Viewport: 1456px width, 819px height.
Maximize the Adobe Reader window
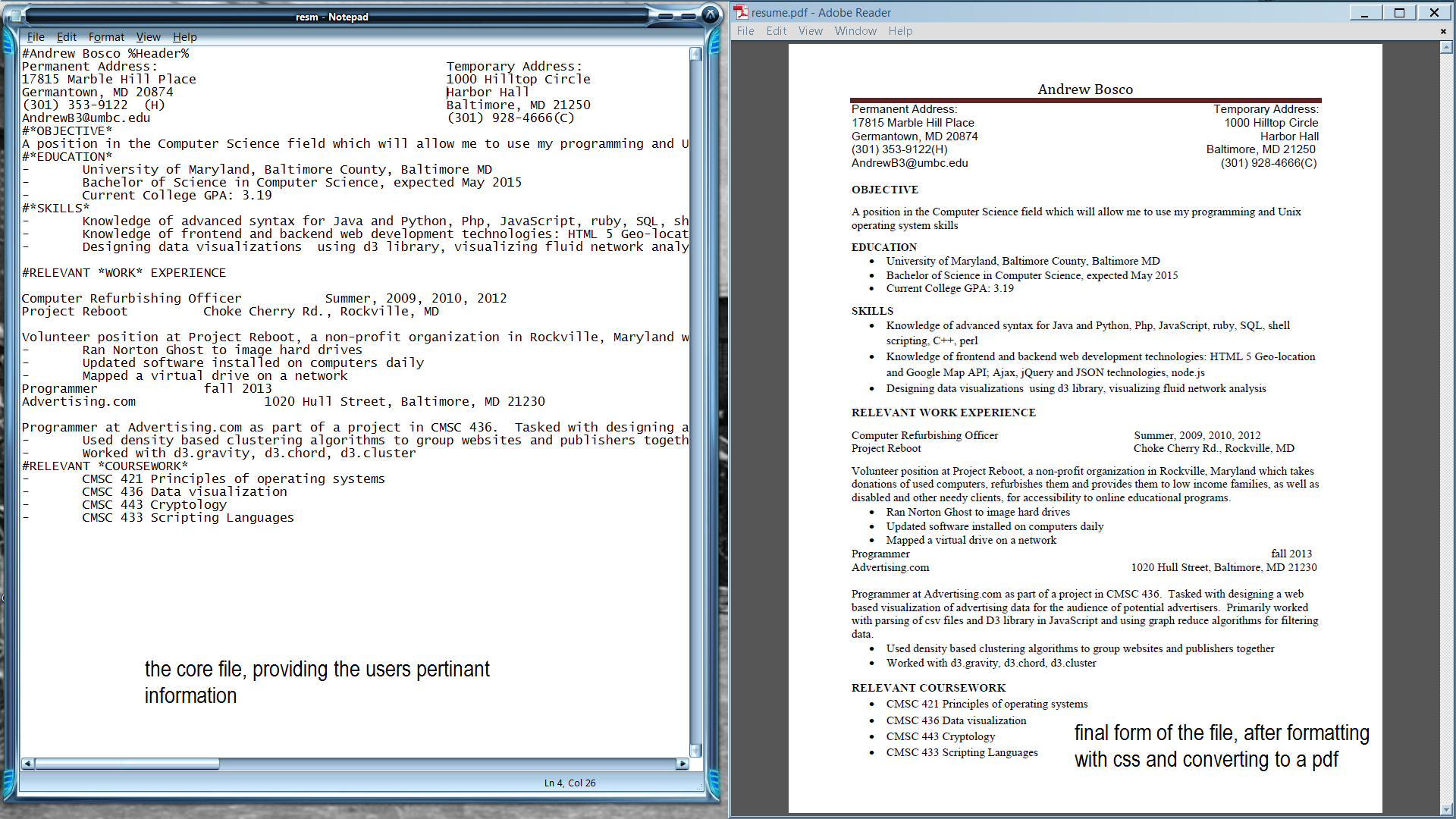[1399, 12]
